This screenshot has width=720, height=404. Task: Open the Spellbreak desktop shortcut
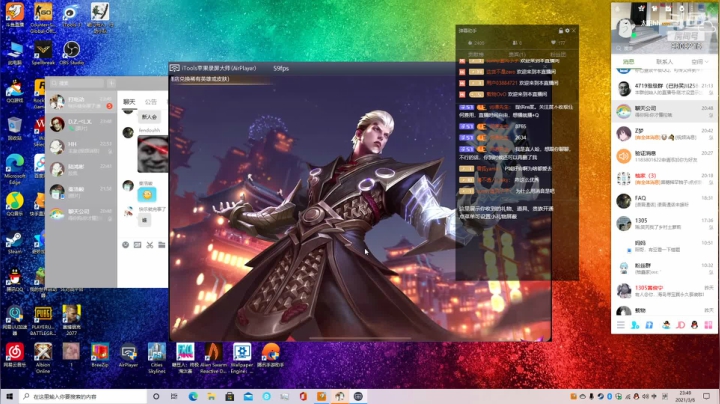pos(43,53)
